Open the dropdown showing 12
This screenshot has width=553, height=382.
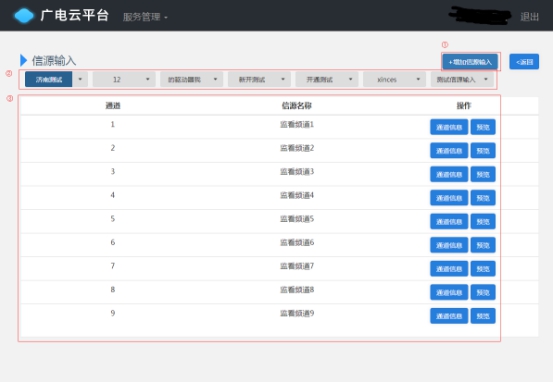[123, 79]
